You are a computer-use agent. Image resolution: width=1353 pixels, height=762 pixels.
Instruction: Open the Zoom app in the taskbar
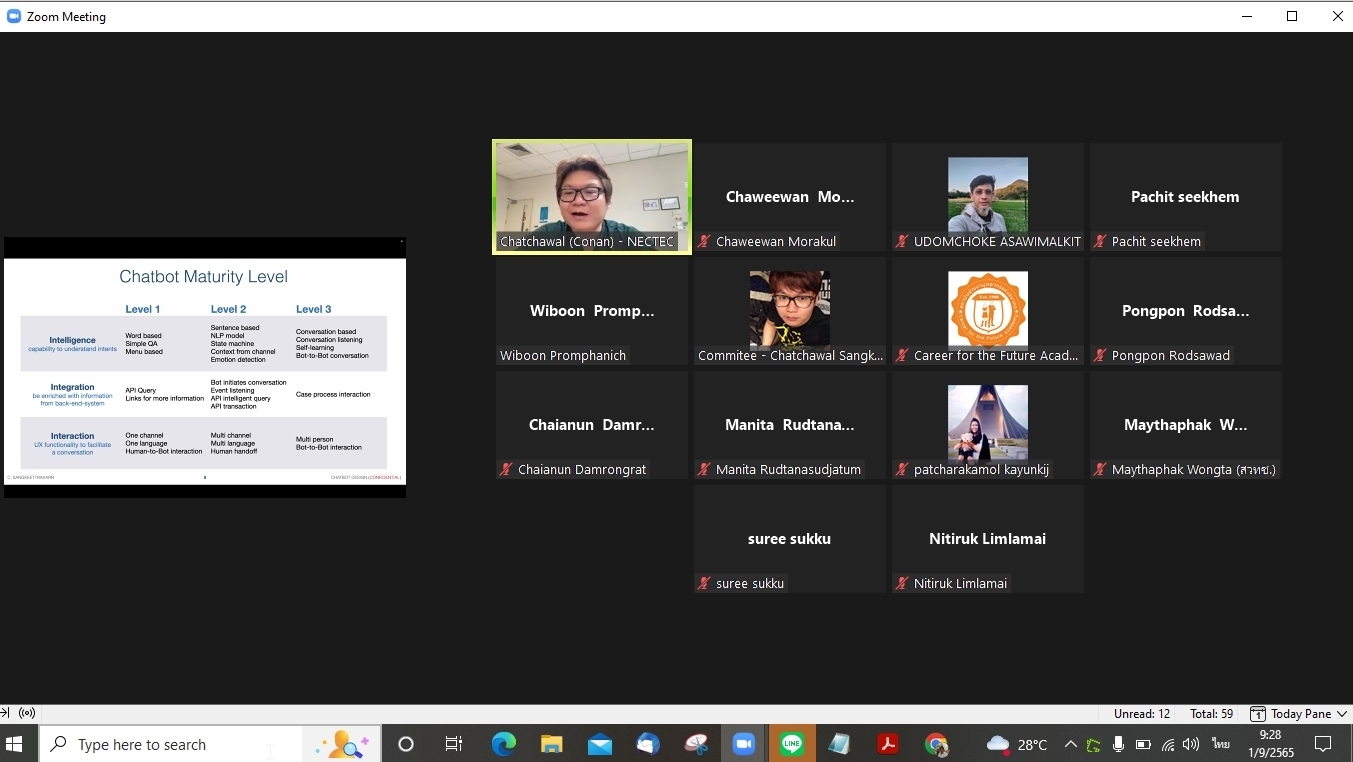[743, 744]
